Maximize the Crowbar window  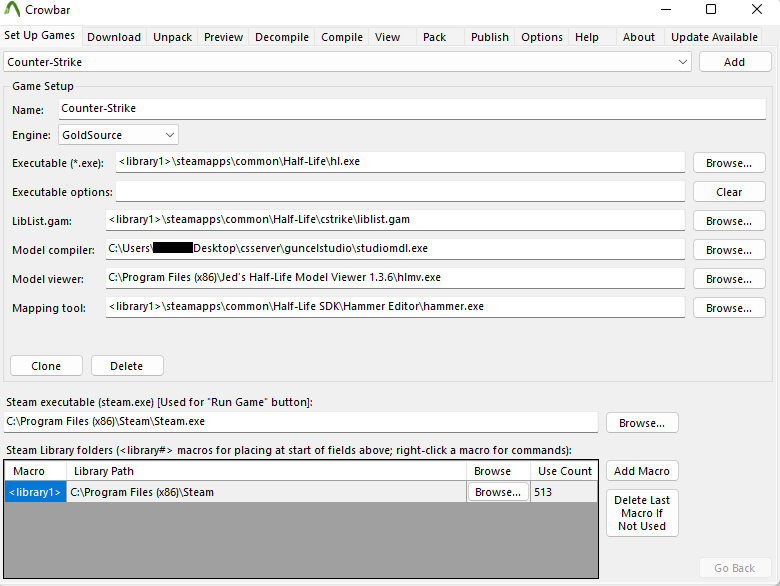(711, 9)
